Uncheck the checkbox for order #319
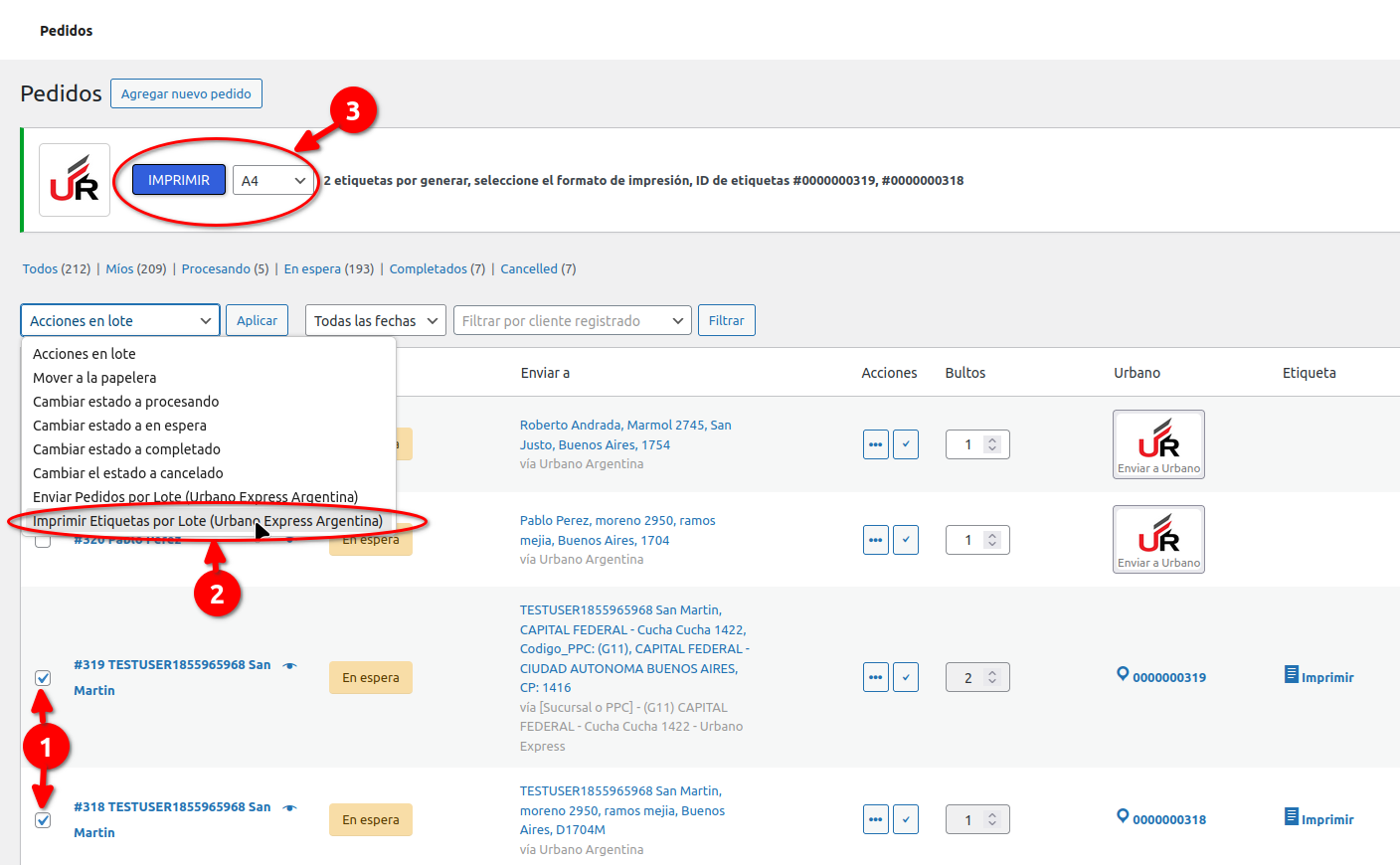 (43, 678)
